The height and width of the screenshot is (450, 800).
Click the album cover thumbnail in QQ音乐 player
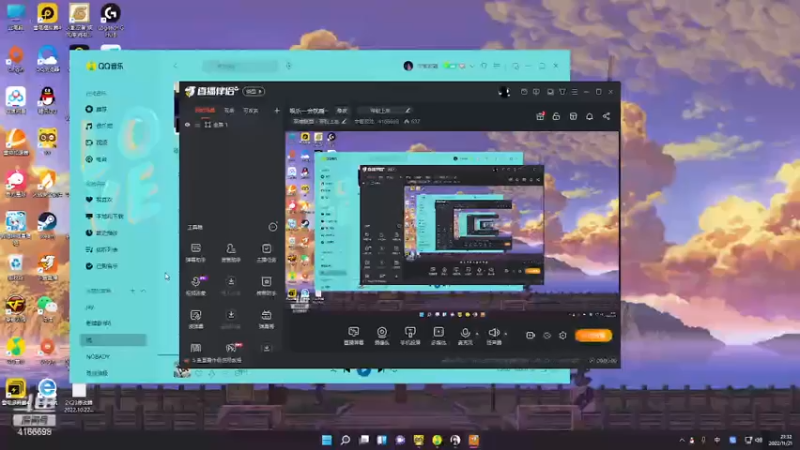pyautogui.click(x=182, y=371)
